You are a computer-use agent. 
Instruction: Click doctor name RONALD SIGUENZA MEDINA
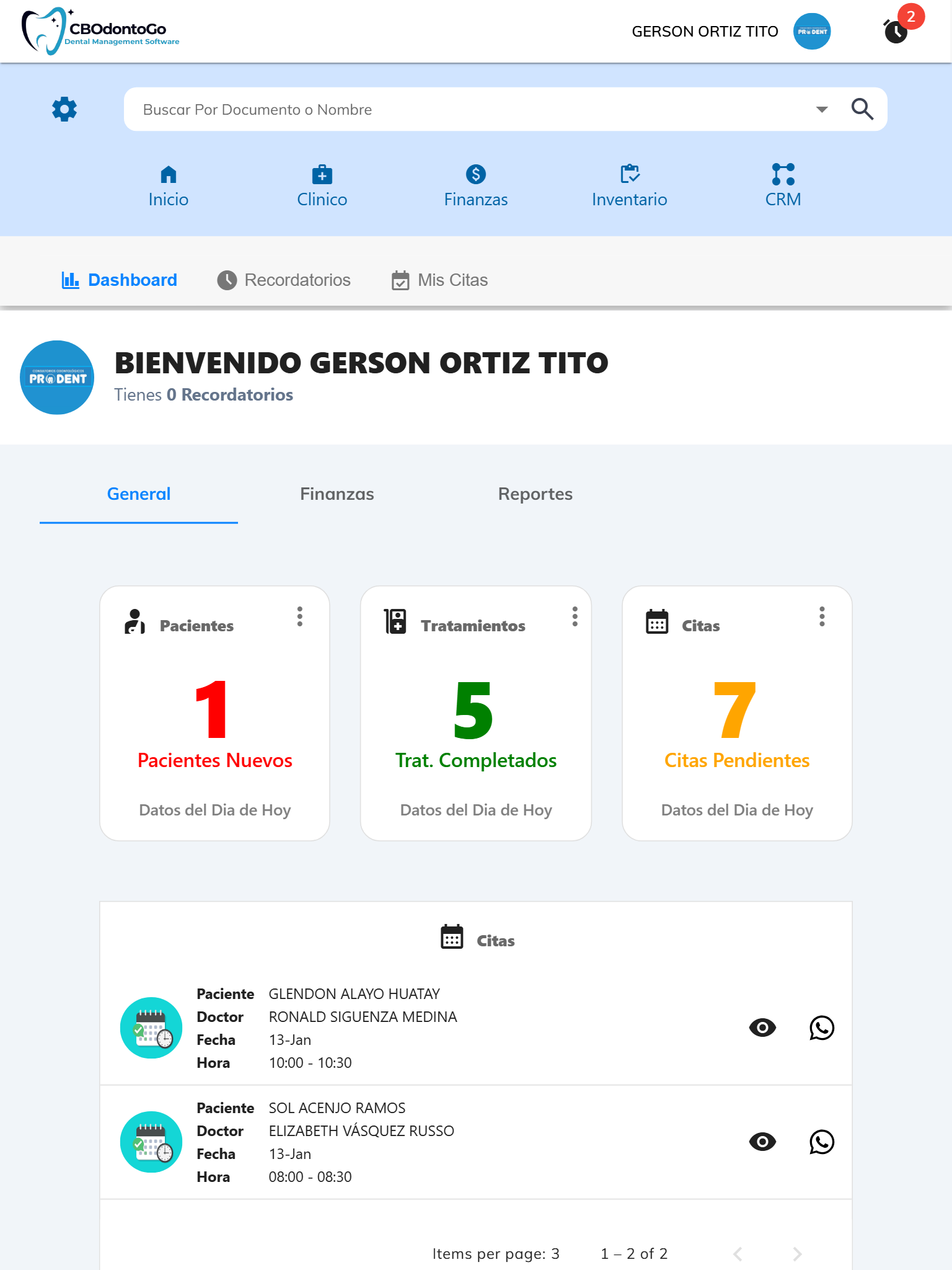coord(363,1017)
